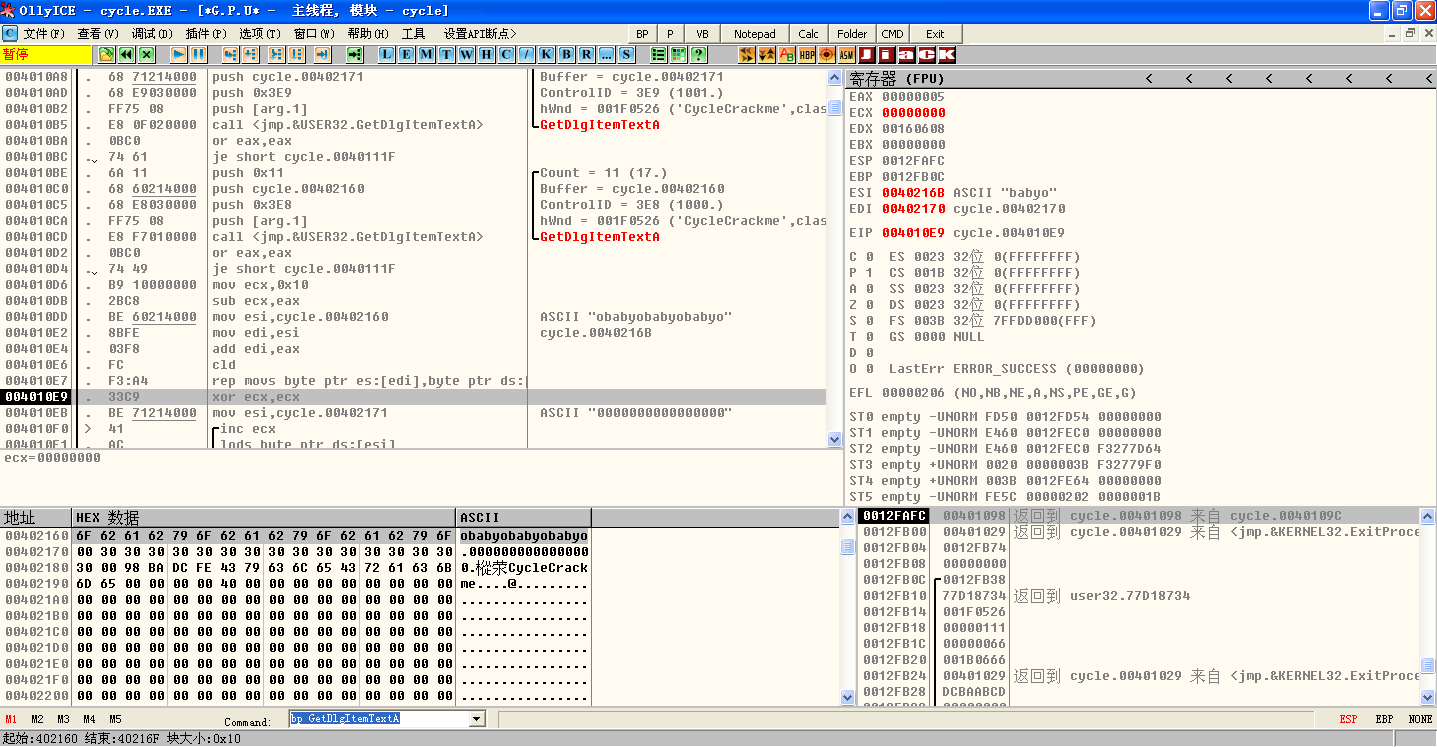Launch Calc from the toolbar
Viewport: 1437px width, 747px height.
809,34
